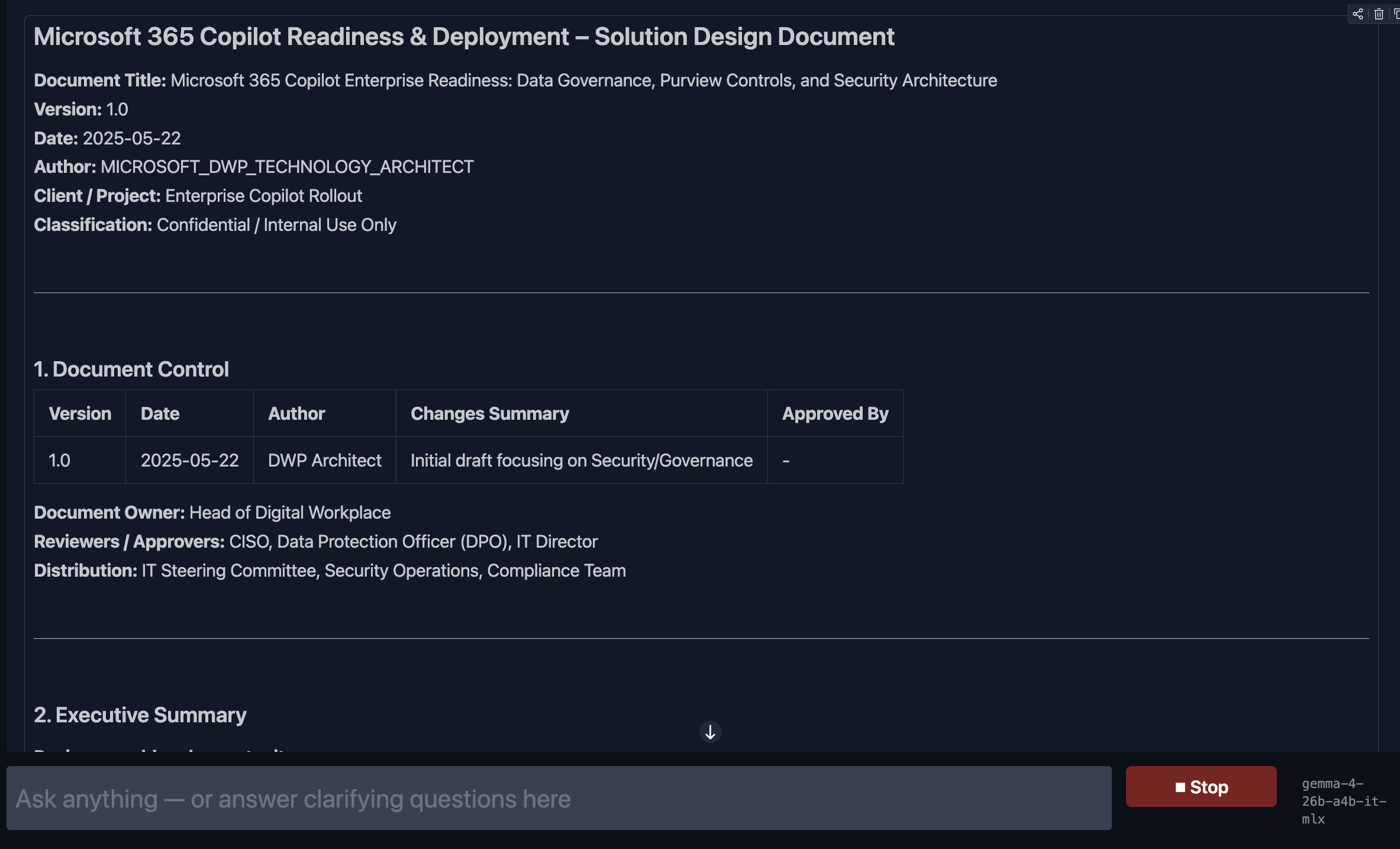This screenshot has height=849, width=1400.
Task: Click the gemma-4-26b-a4b-it-mlx model label
Action: pos(1343,801)
